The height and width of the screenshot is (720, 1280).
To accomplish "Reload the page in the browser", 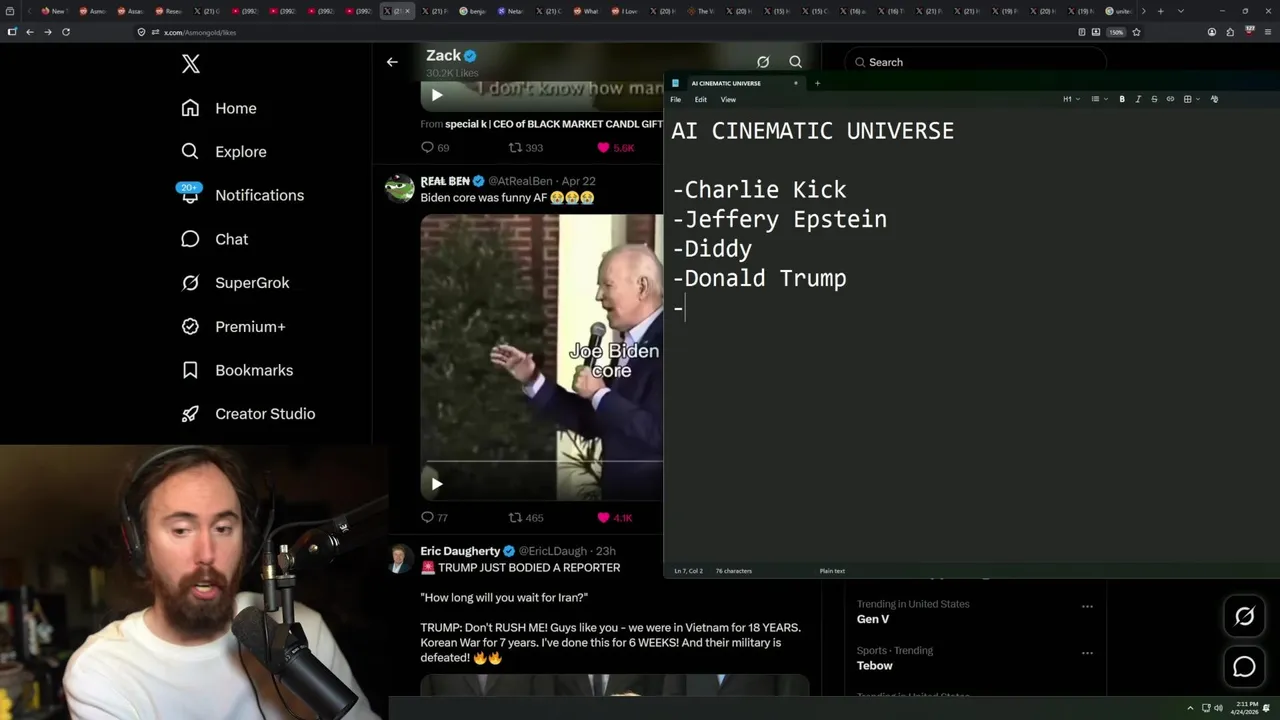I will [66, 32].
